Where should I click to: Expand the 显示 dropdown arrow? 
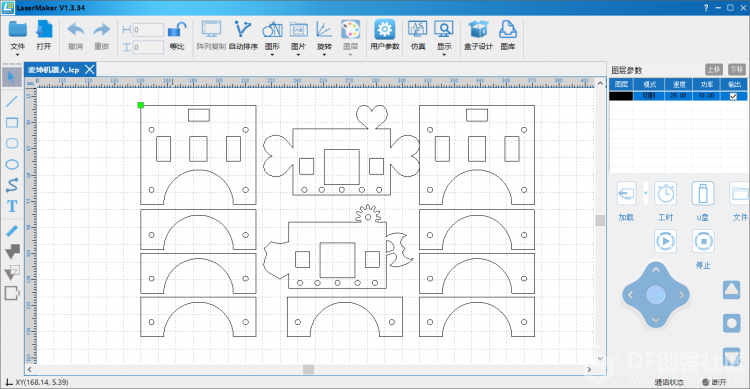click(444, 55)
